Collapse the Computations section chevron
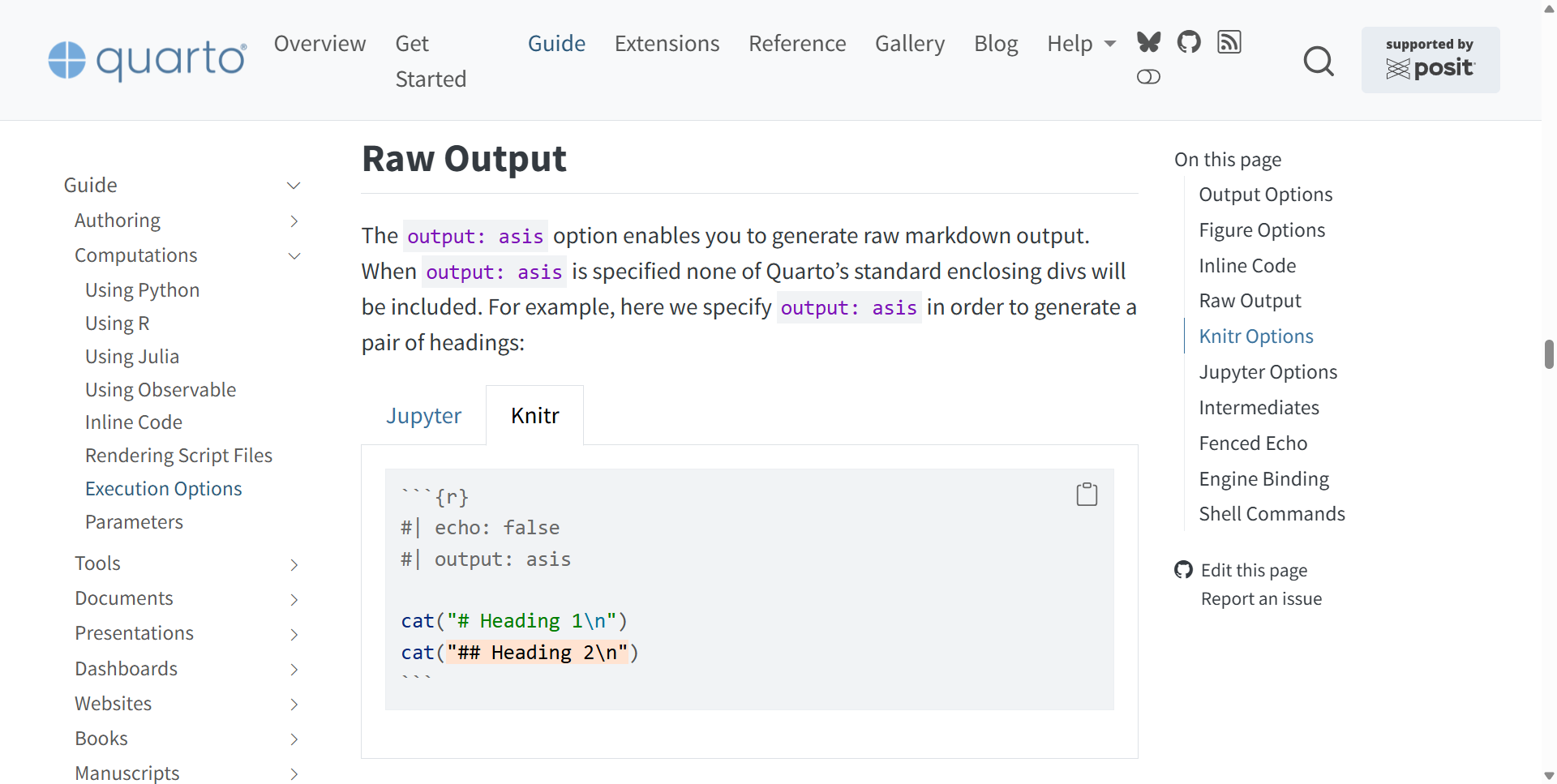This screenshot has width=1557, height=784. point(294,256)
